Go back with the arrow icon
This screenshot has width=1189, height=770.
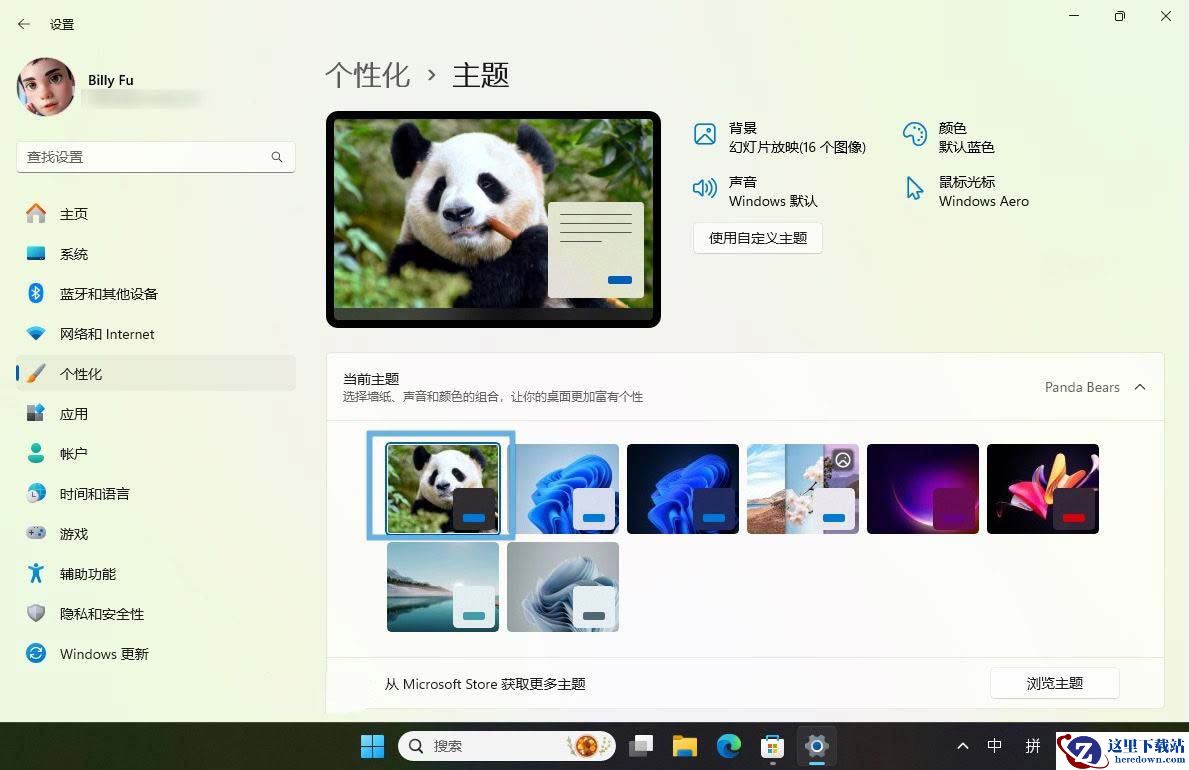24,24
